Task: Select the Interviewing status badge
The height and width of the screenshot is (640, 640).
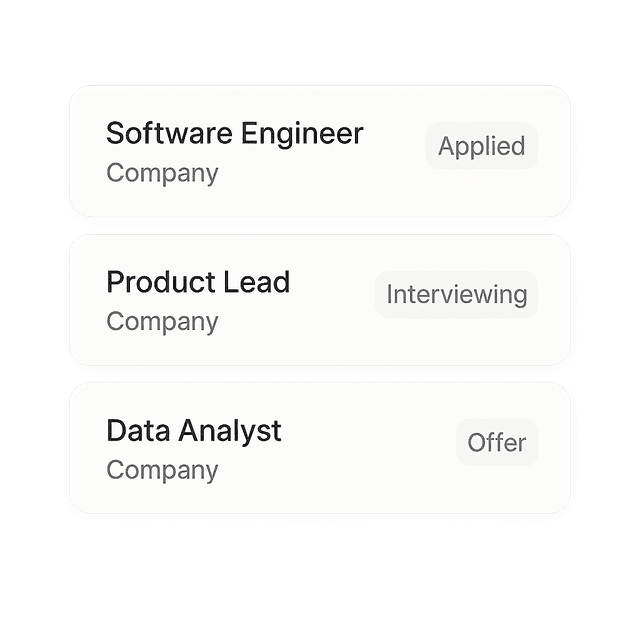Action: [456, 295]
